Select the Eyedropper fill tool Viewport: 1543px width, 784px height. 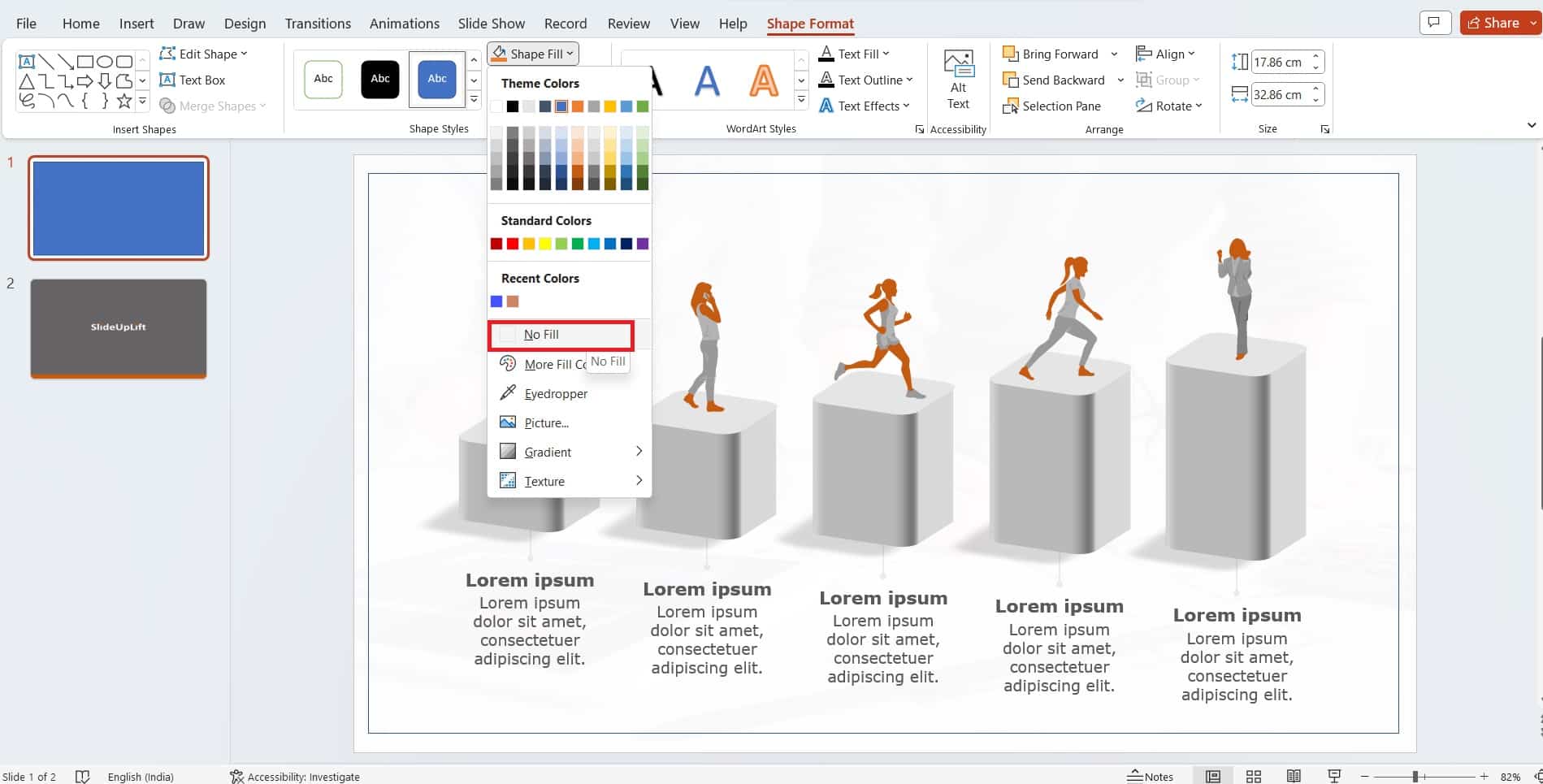(x=555, y=393)
